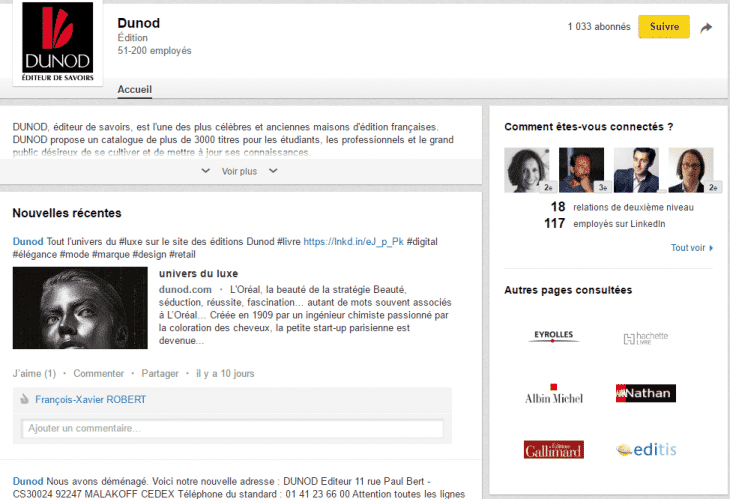Click the Dunod company name heading

pos(139,23)
